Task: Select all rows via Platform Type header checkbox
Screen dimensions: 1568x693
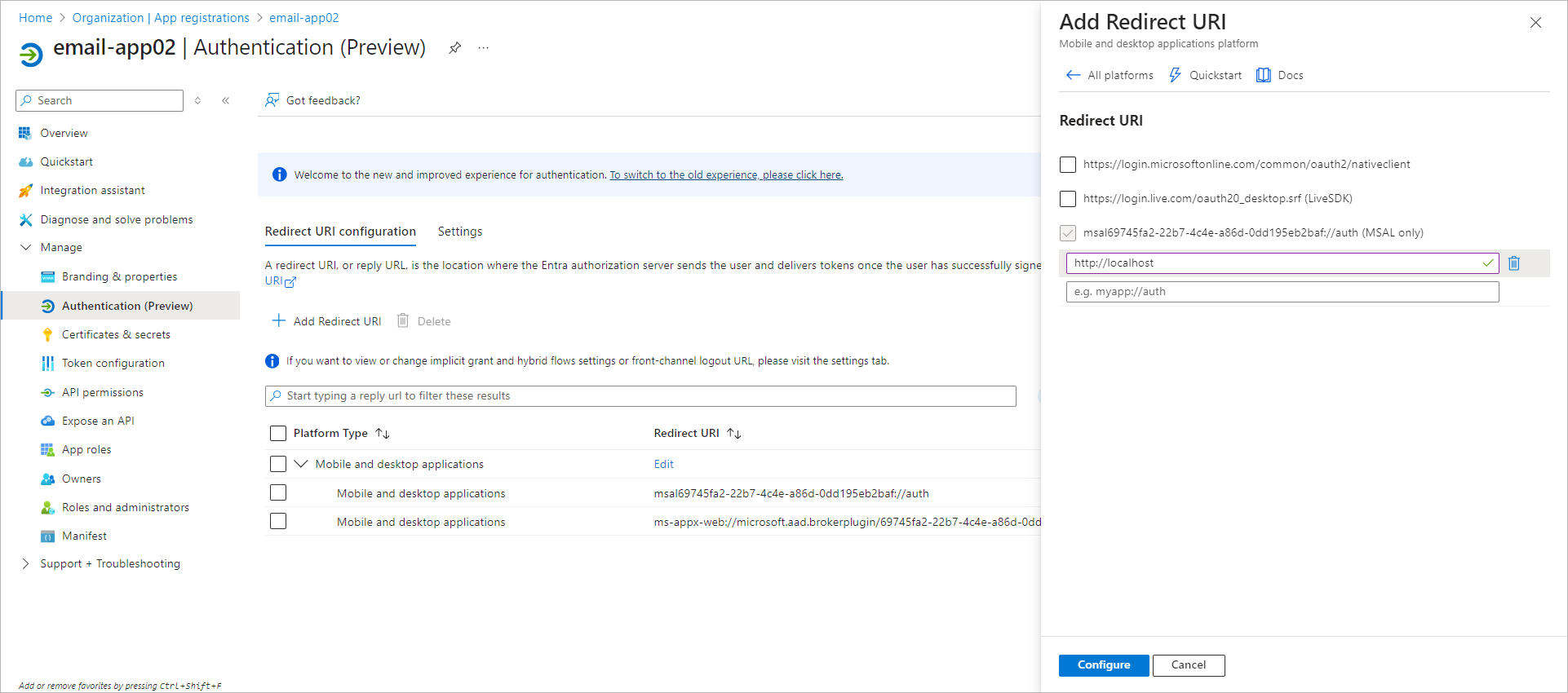Action: [278, 433]
